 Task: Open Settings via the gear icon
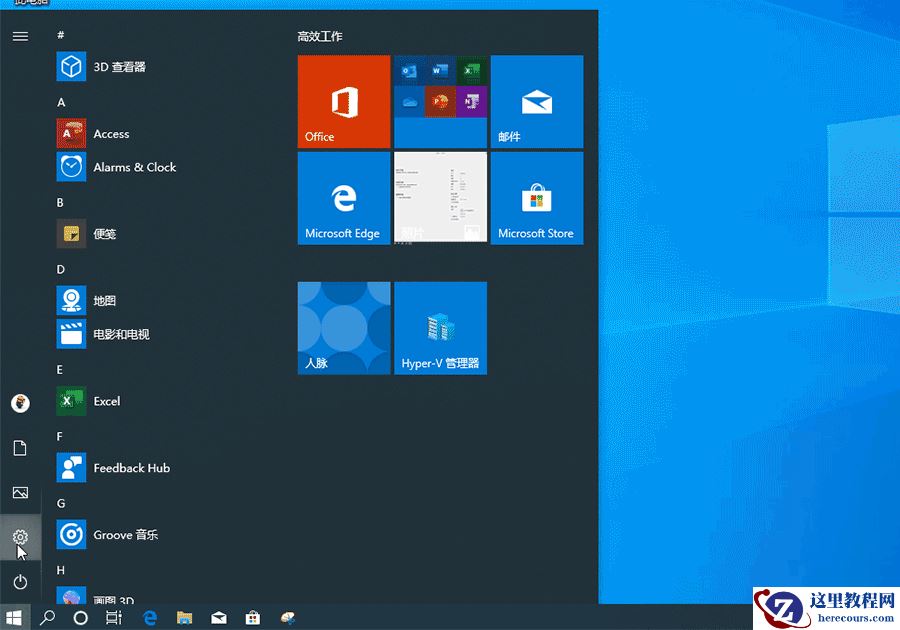pyautogui.click(x=20, y=537)
